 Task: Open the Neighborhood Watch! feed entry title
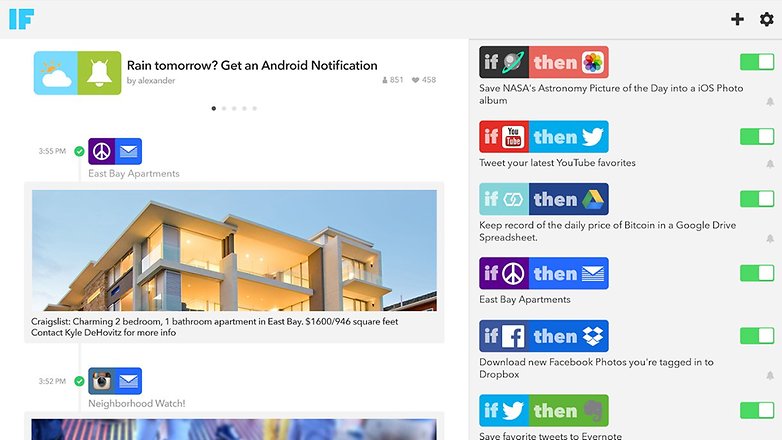pyautogui.click(x=137, y=403)
